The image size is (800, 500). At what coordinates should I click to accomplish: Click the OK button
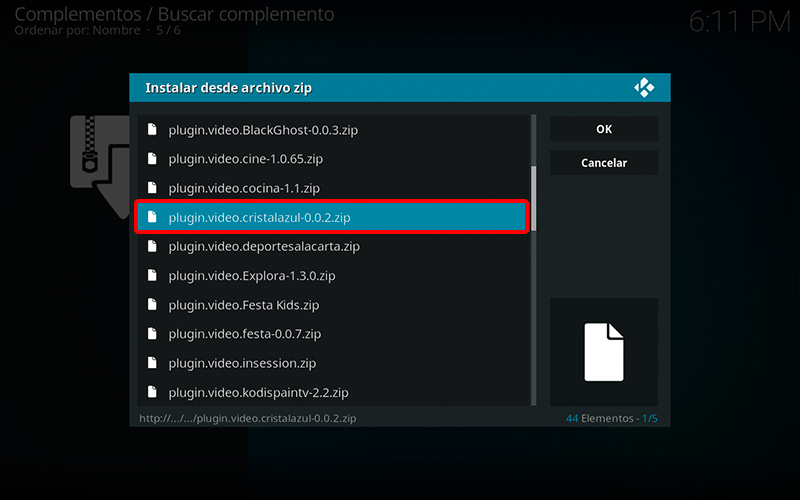(604, 129)
